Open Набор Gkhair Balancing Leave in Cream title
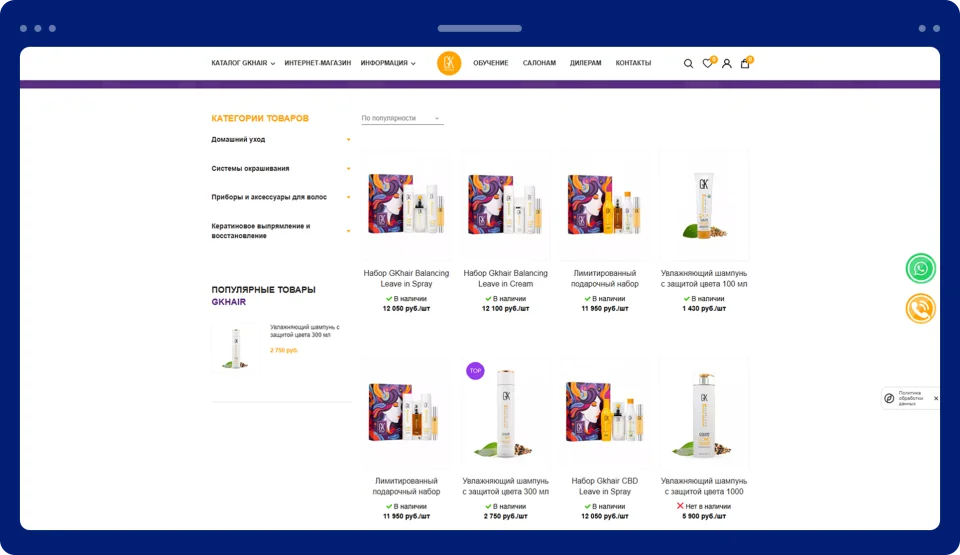Screen dimensions: 960x555 [505, 279]
